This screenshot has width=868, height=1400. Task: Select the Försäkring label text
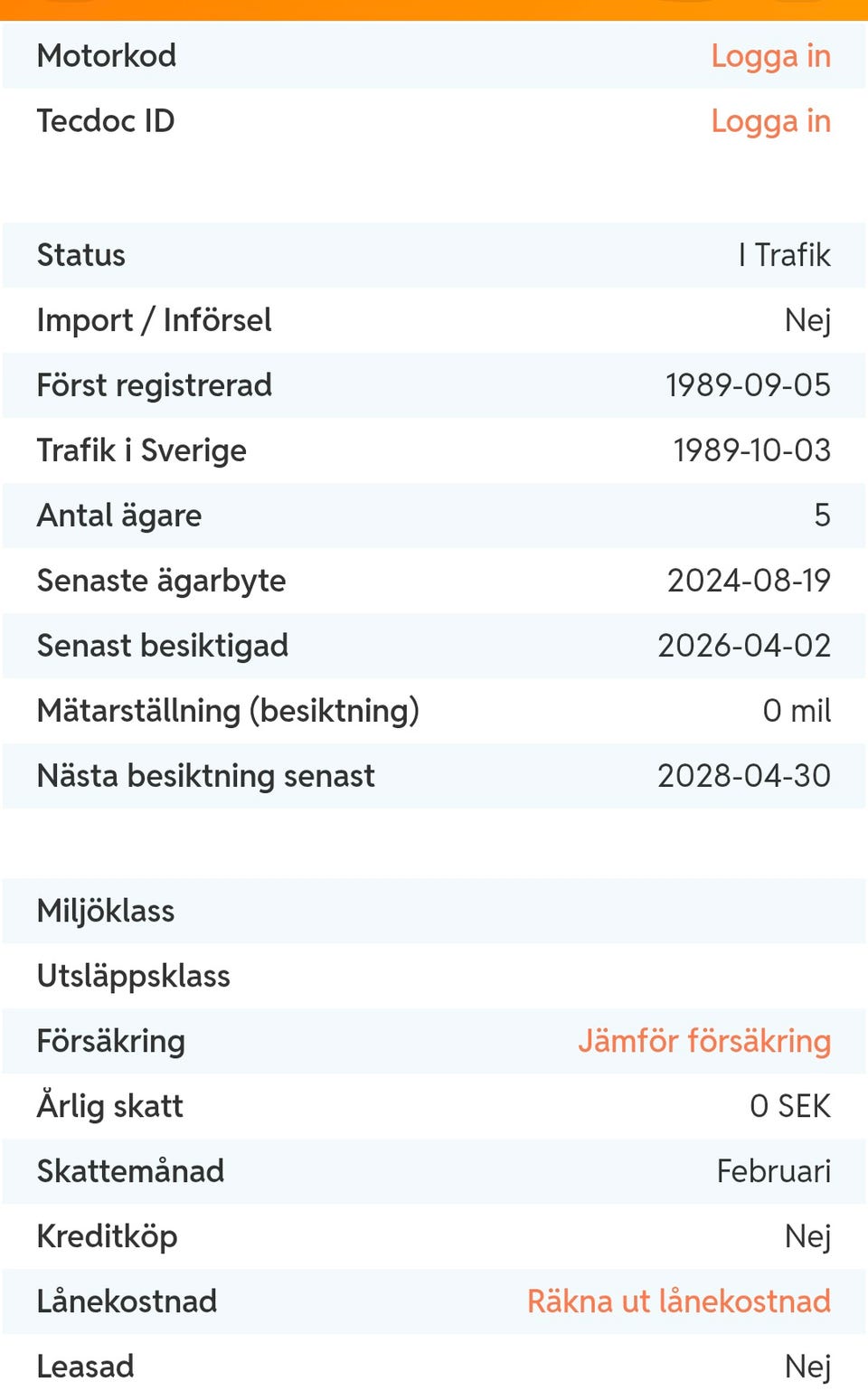pos(111,1041)
